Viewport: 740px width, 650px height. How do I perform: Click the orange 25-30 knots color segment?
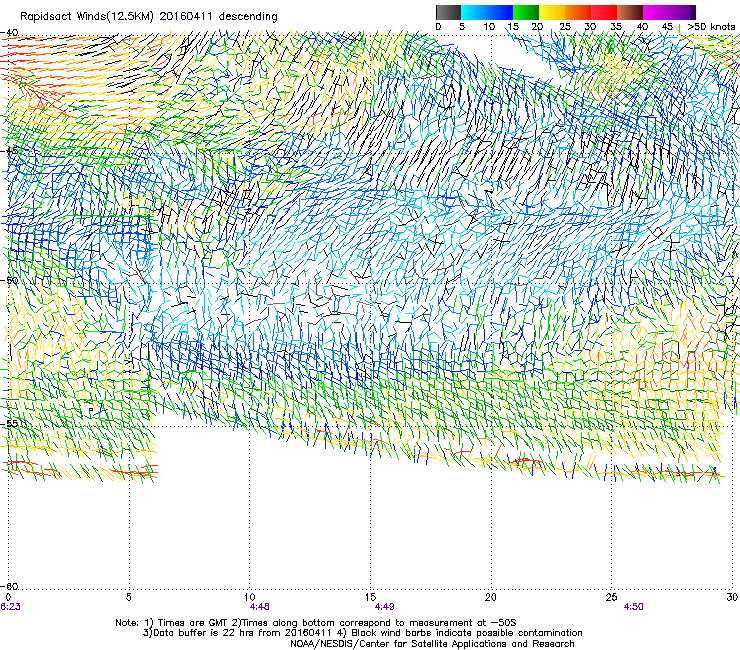click(578, 12)
